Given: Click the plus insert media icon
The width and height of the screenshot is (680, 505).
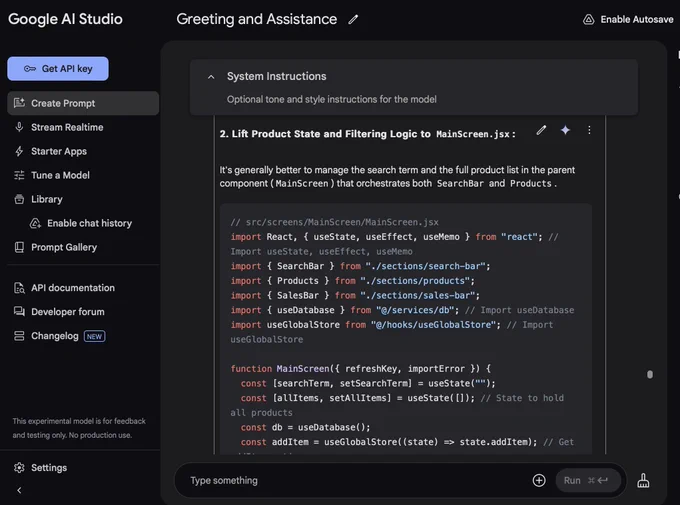Looking at the screenshot, I should [539, 480].
